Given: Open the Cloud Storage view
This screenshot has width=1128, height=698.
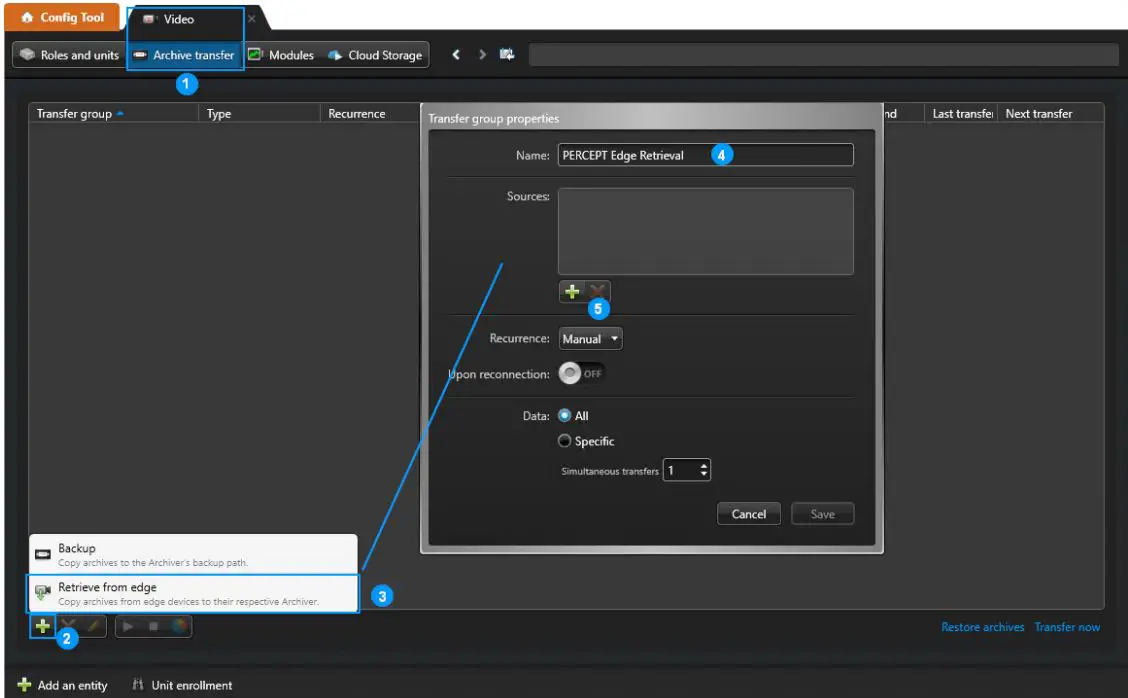Looking at the screenshot, I should (376, 55).
